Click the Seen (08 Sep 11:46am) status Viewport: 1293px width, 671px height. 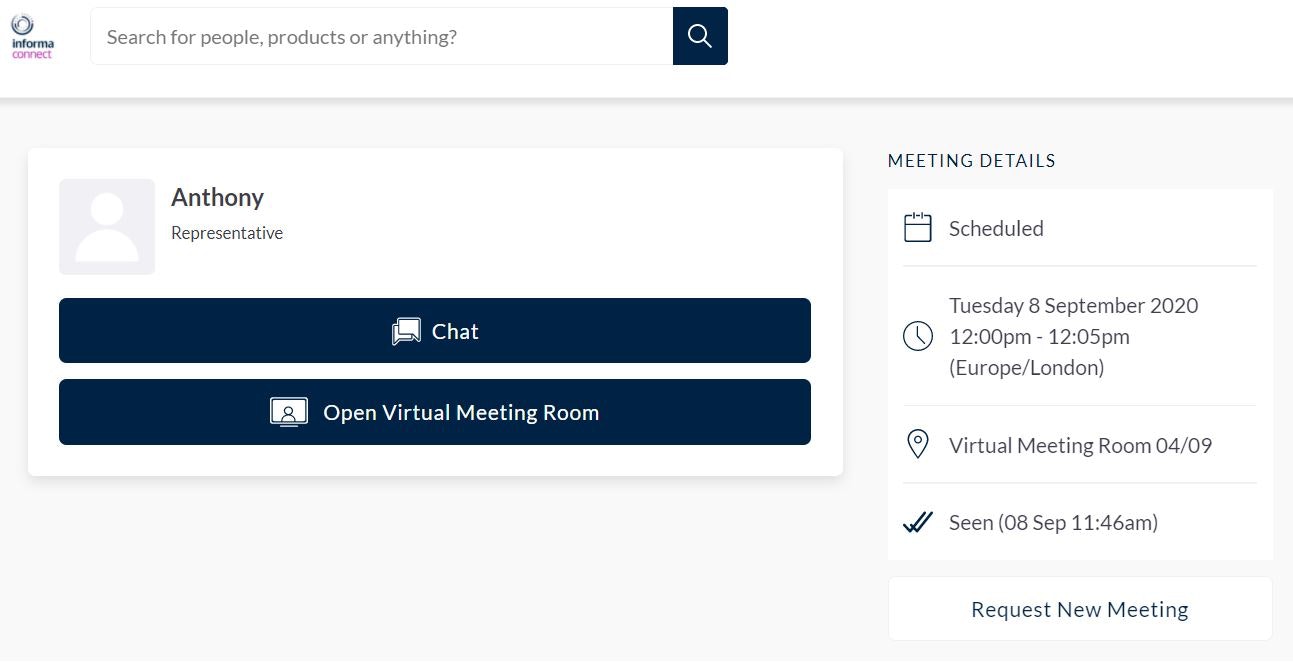(1053, 522)
